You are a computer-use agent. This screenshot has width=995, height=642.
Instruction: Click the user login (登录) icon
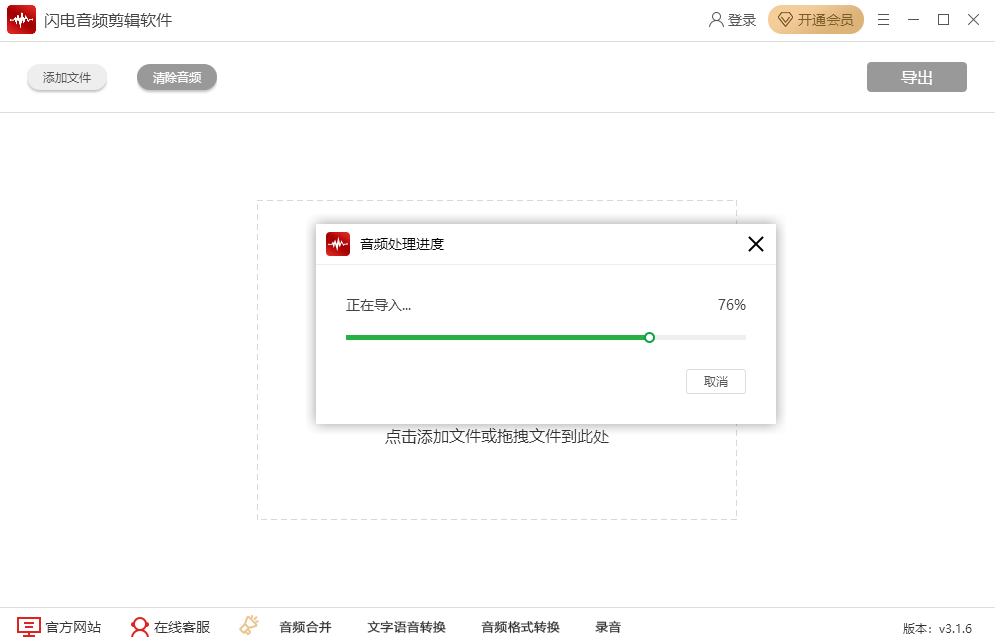coord(716,20)
